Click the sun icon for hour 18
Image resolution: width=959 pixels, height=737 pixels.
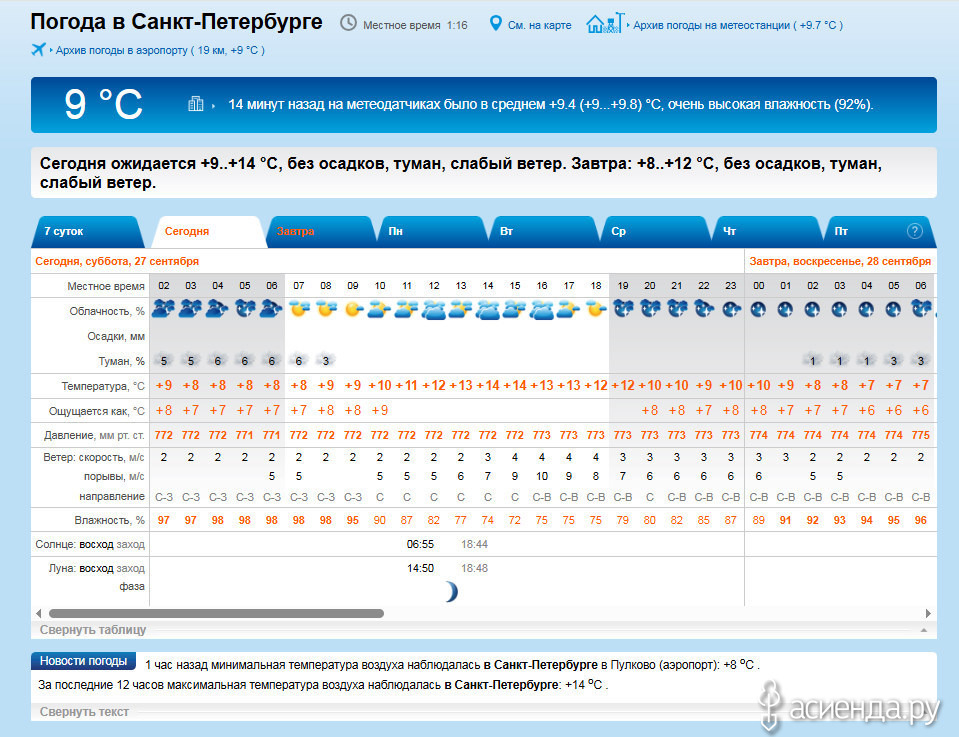click(596, 309)
